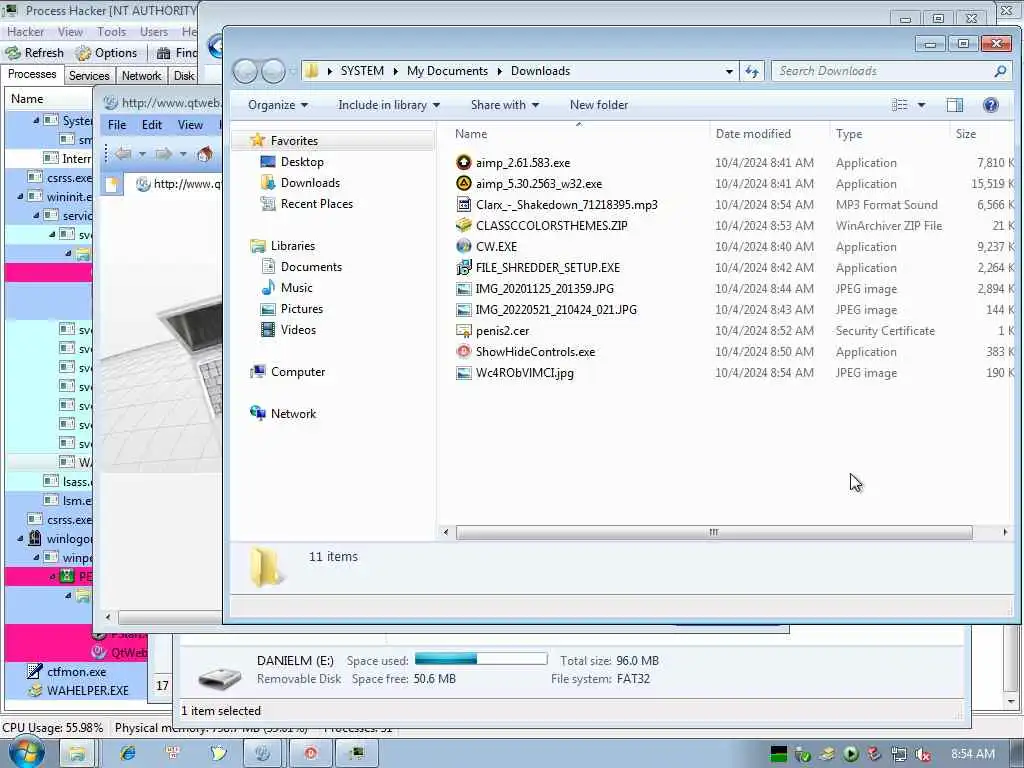Image resolution: width=1024 pixels, height=768 pixels.
Task: Show the preview pane icon
Action: [x=955, y=104]
